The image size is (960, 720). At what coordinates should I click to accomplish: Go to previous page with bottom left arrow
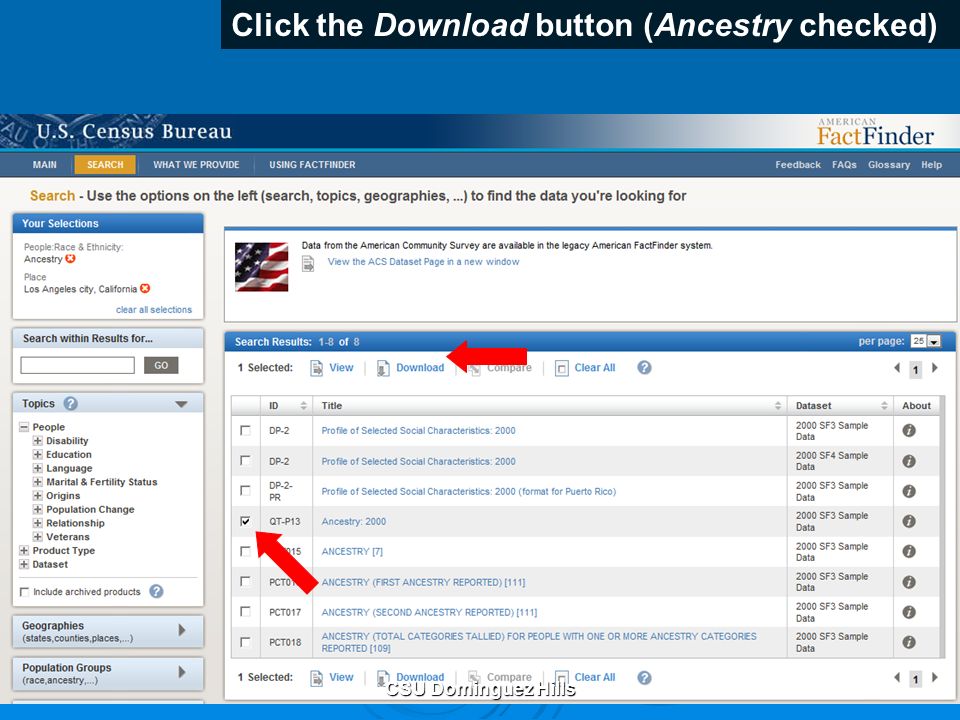click(x=897, y=678)
